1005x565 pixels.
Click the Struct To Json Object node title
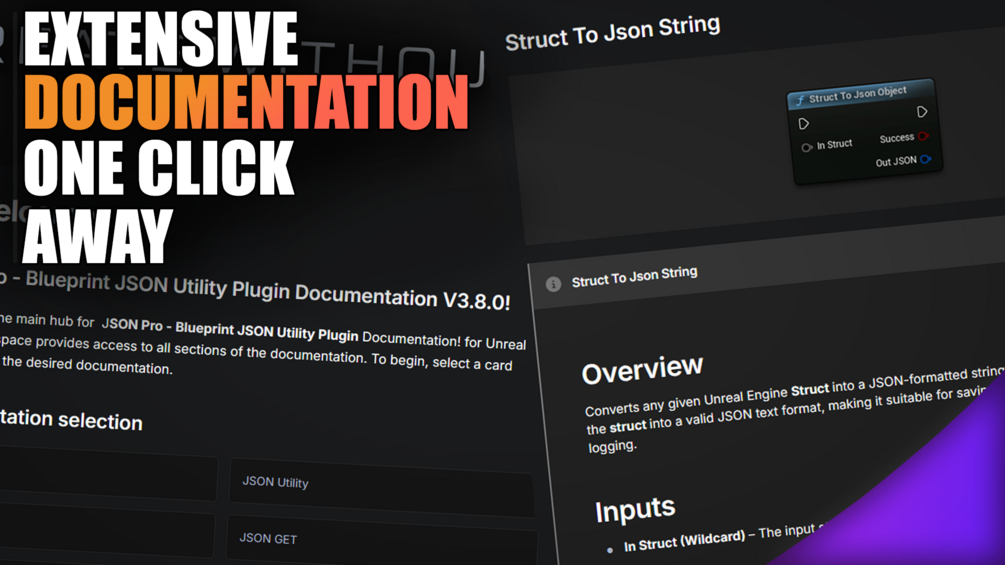pos(857,94)
